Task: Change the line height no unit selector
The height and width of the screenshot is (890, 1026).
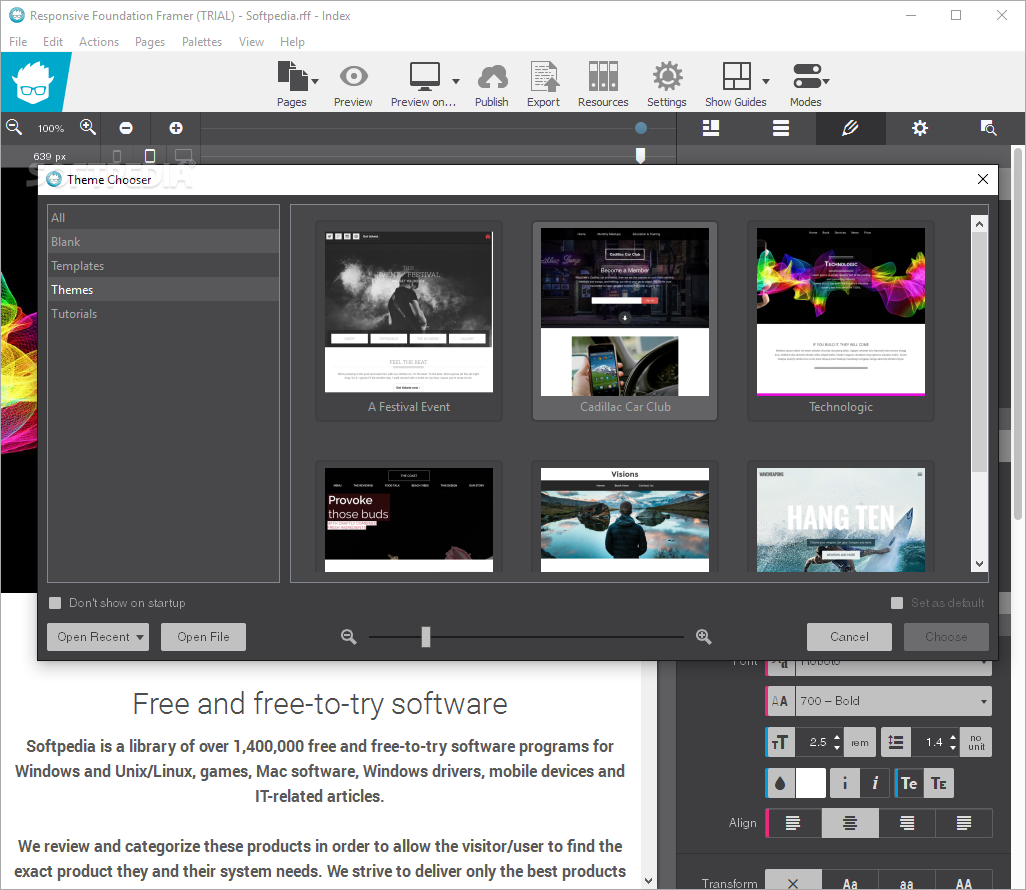Action: pos(976,742)
